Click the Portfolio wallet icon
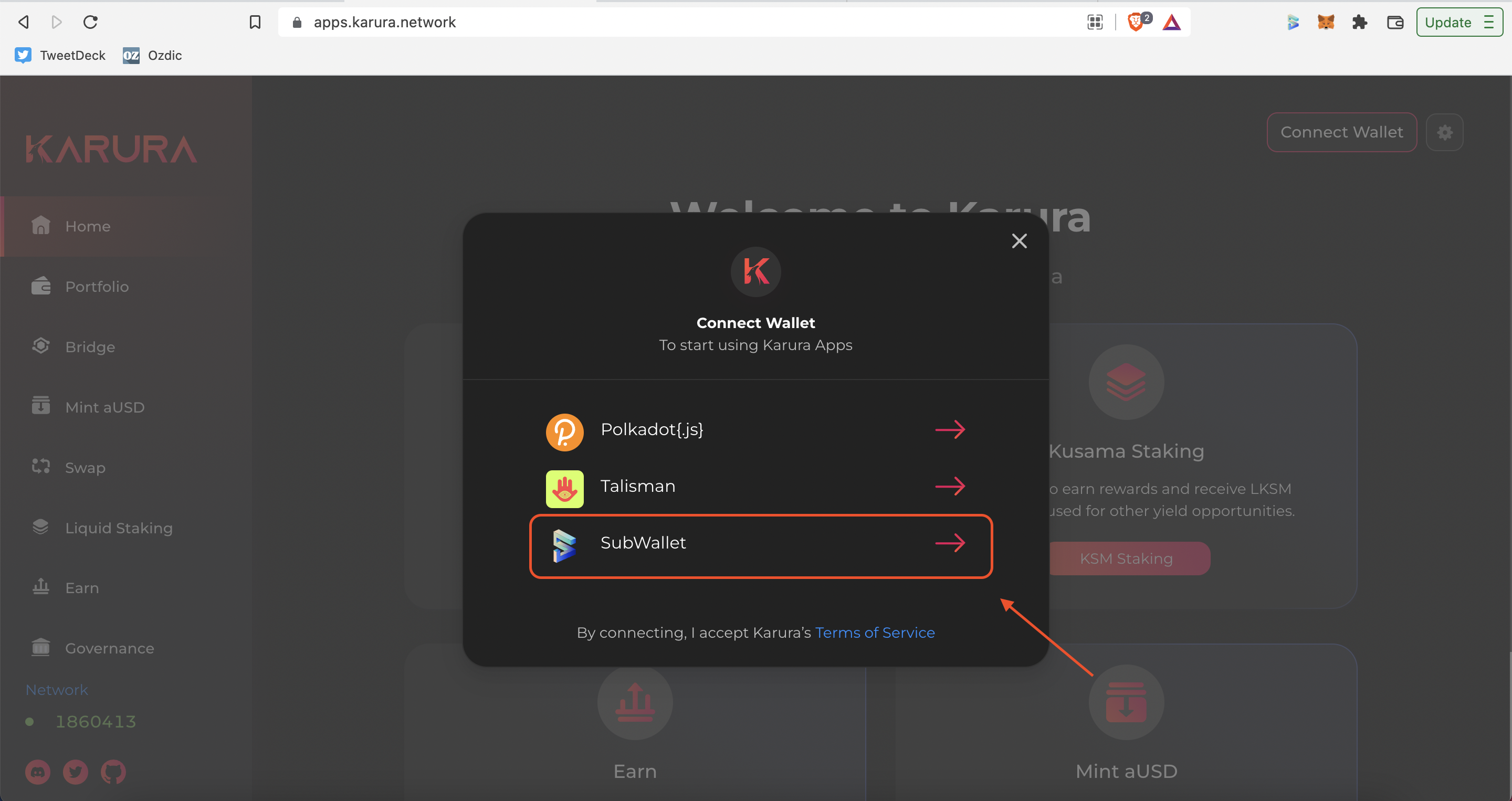 click(40, 285)
